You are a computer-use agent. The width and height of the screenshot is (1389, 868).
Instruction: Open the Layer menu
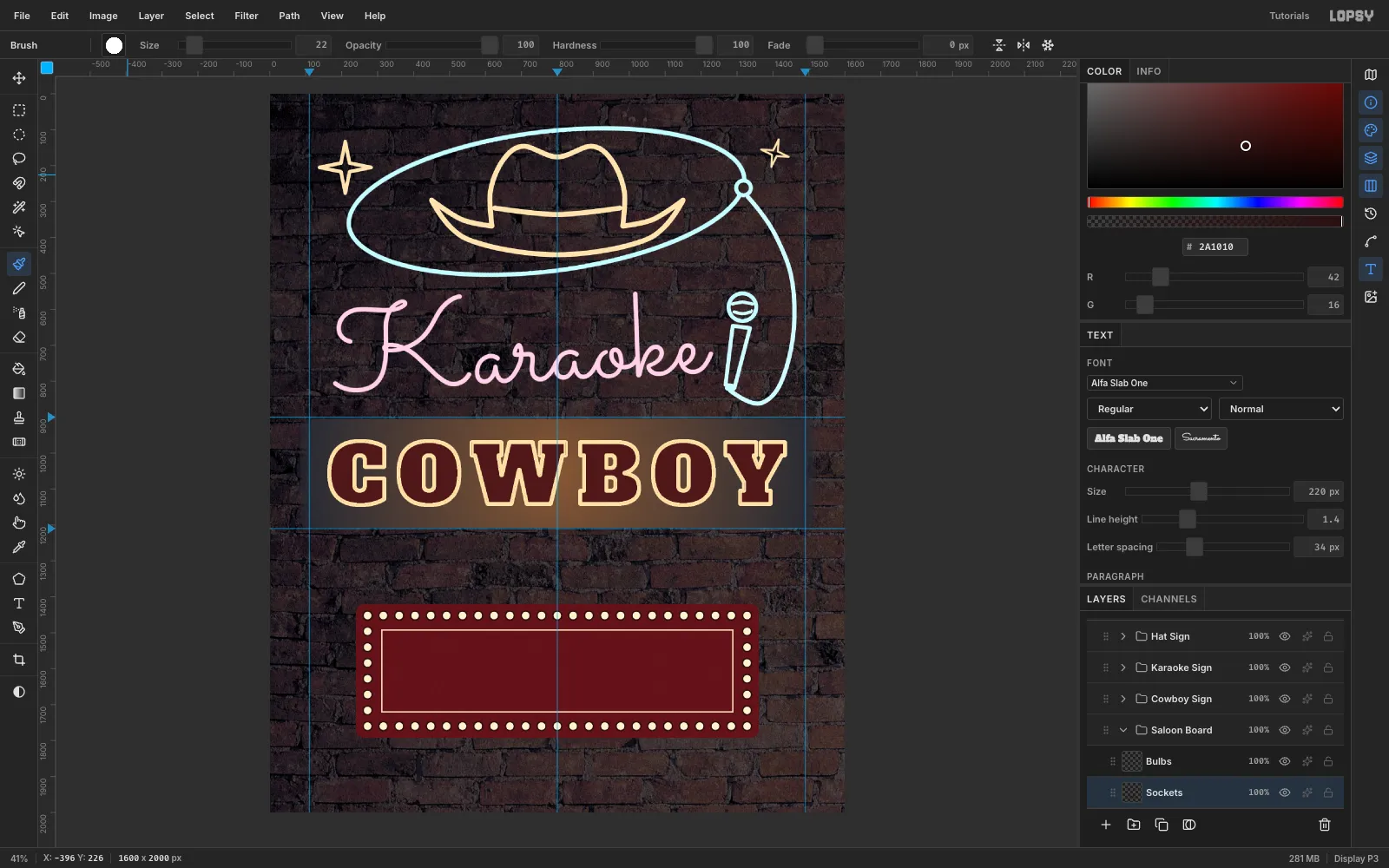pos(151,16)
